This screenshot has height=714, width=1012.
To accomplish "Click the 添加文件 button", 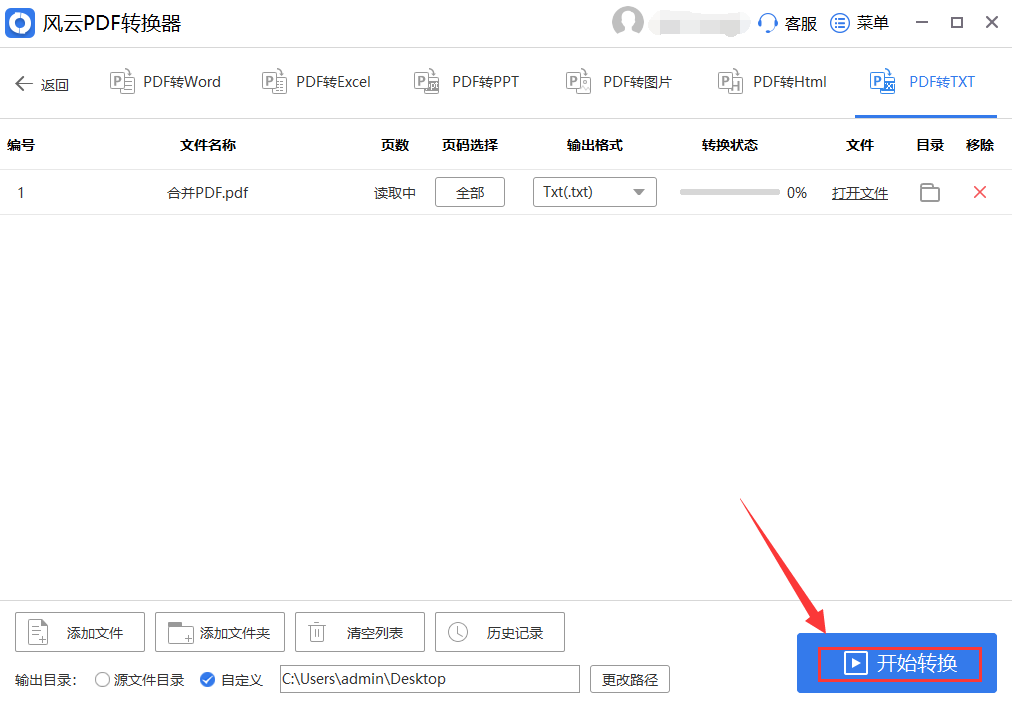I will point(80,632).
